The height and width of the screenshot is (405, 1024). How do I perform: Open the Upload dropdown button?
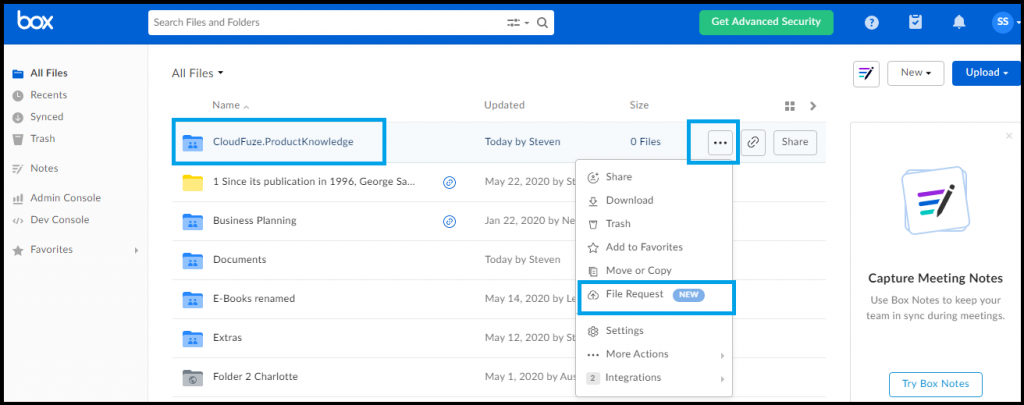coord(987,73)
